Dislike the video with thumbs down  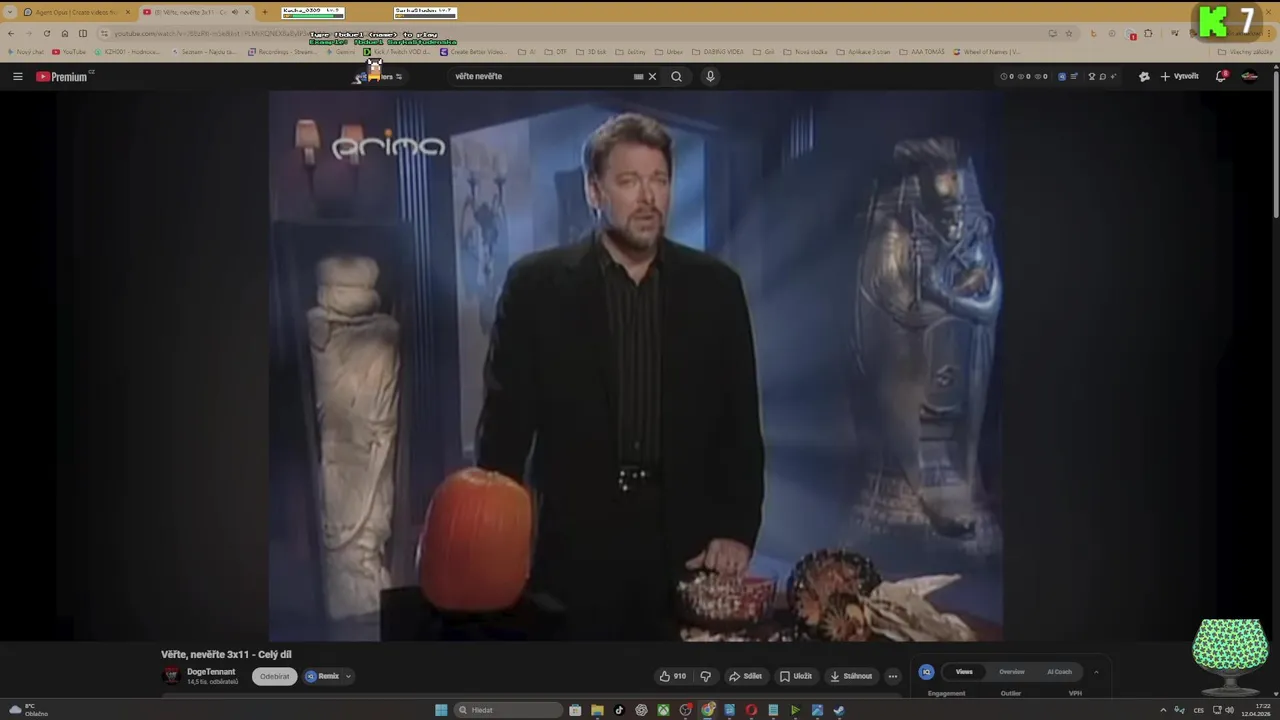point(705,676)
